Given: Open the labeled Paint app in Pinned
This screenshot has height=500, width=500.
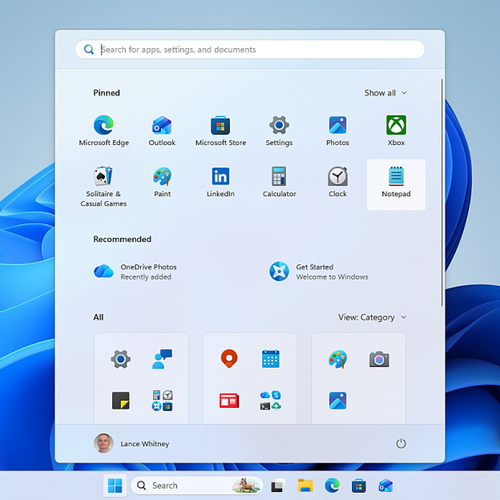Looking at the screenshot, I should pos(162,182).
